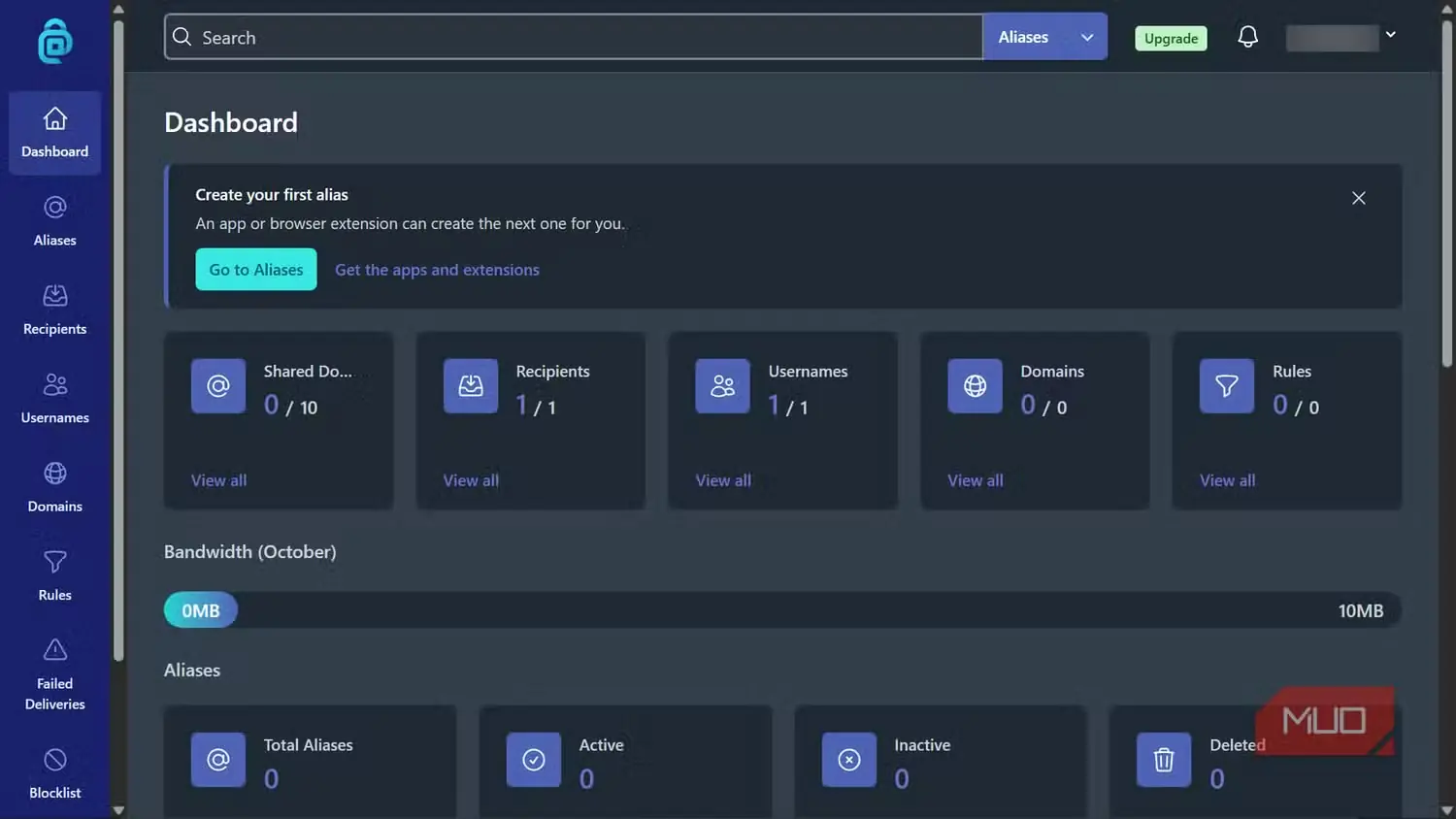Click the Upgrade button

click(x=1171, y=38)
